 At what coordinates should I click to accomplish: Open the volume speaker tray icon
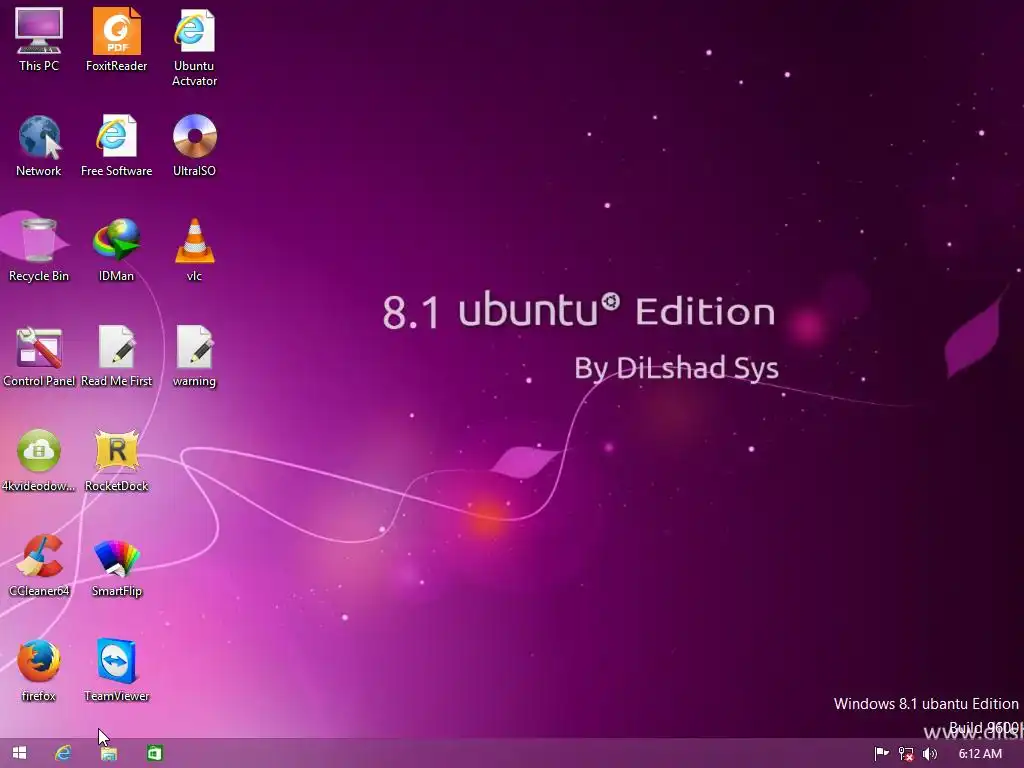click(x=930, y=754)
